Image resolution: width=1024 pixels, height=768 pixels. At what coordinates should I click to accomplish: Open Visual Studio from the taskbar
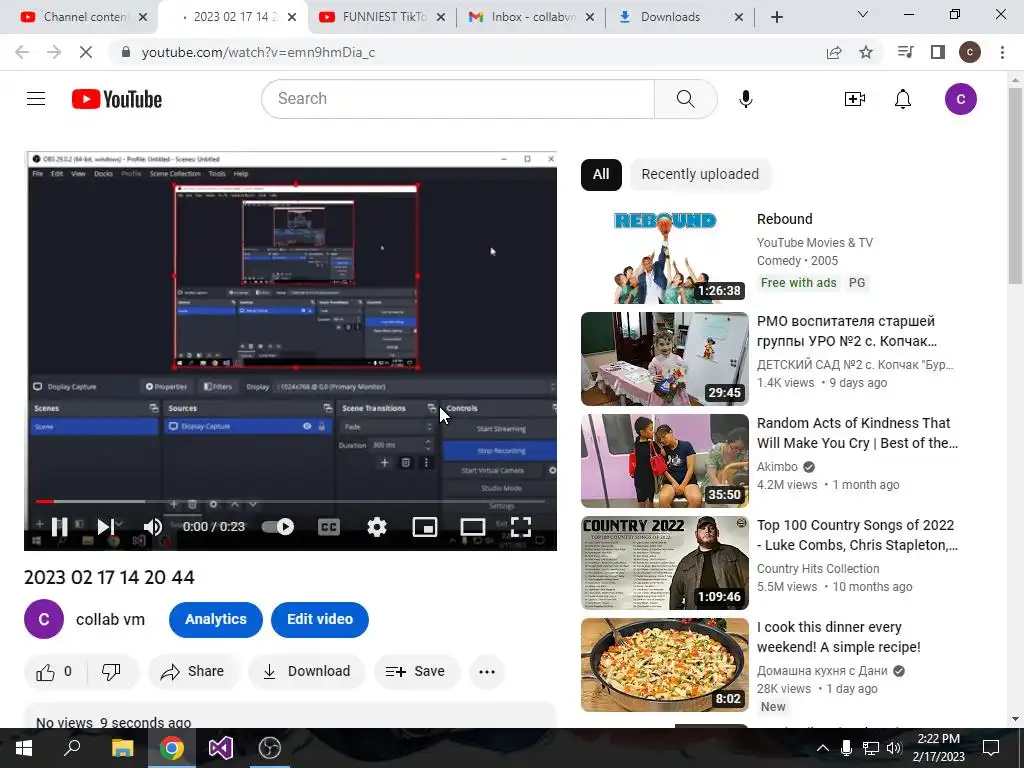pos(221,748)
